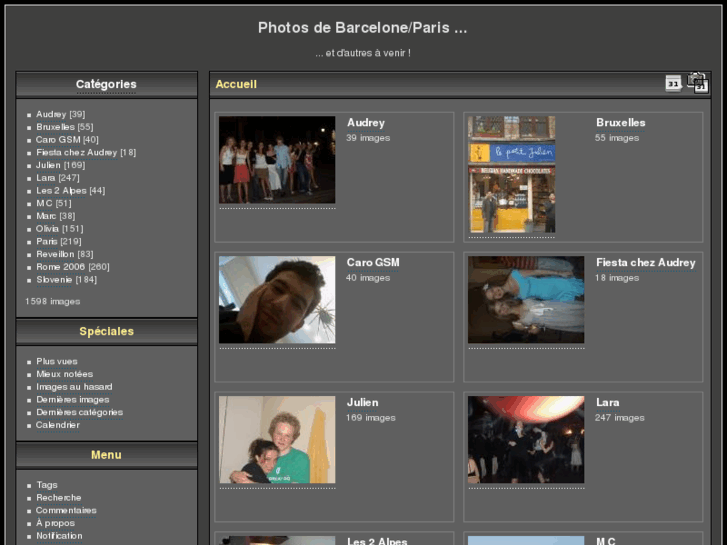Show the Calendrier page
This screenshot has width=727, height=545.
pyautogui.click(x=58, y=425)
